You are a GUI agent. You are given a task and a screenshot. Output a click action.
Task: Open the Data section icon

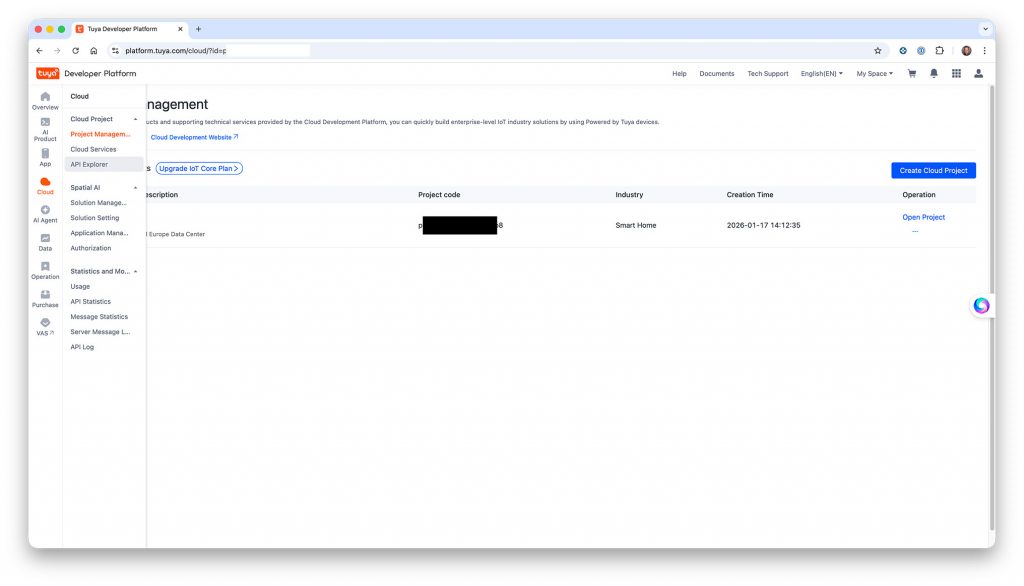click(x=45, y=241)
